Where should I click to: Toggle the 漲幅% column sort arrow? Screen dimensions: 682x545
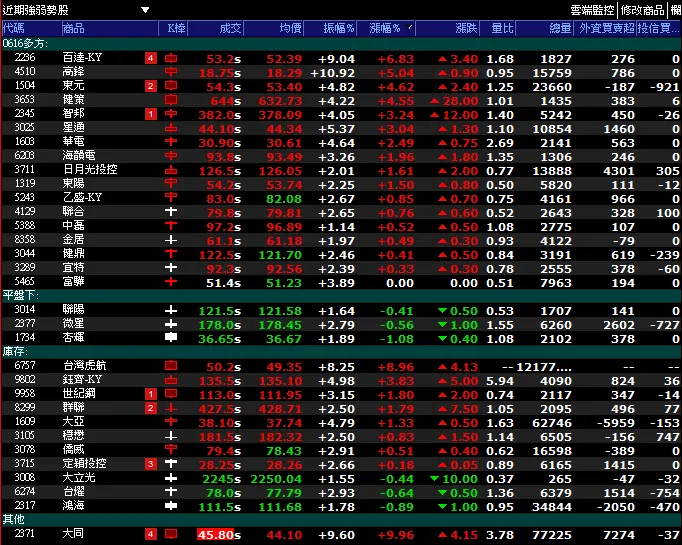click(409, 27)
